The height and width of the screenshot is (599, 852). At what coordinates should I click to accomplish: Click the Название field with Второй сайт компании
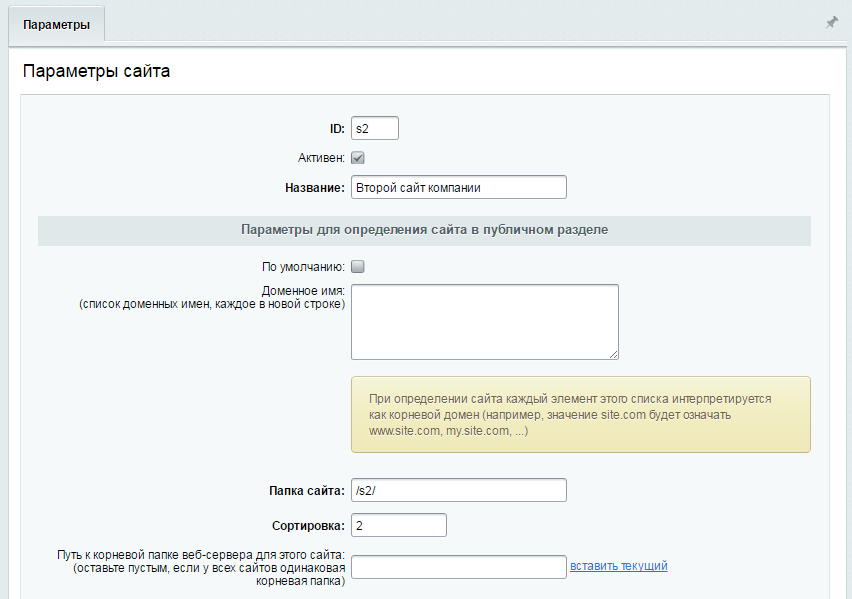(459, 188)
